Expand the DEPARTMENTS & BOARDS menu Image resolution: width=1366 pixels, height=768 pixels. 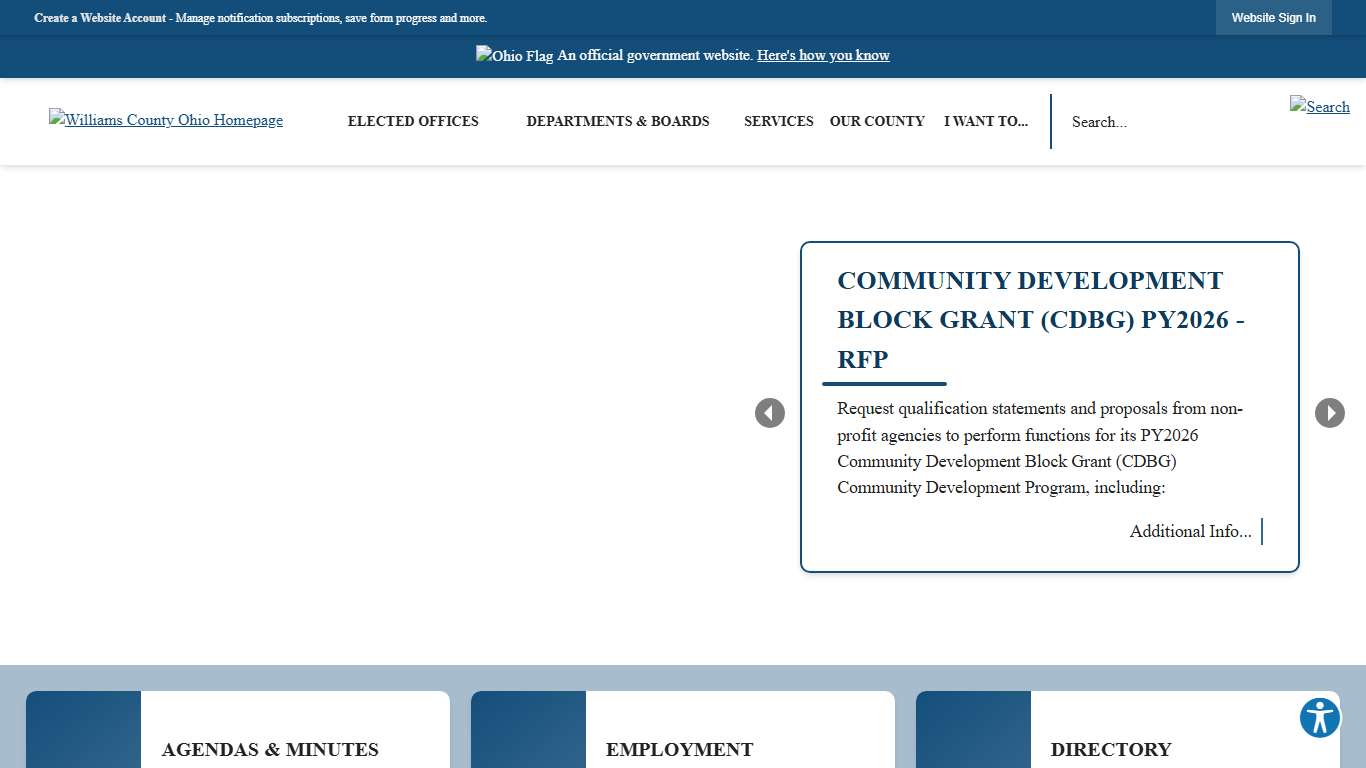click(x=618, y=121)
